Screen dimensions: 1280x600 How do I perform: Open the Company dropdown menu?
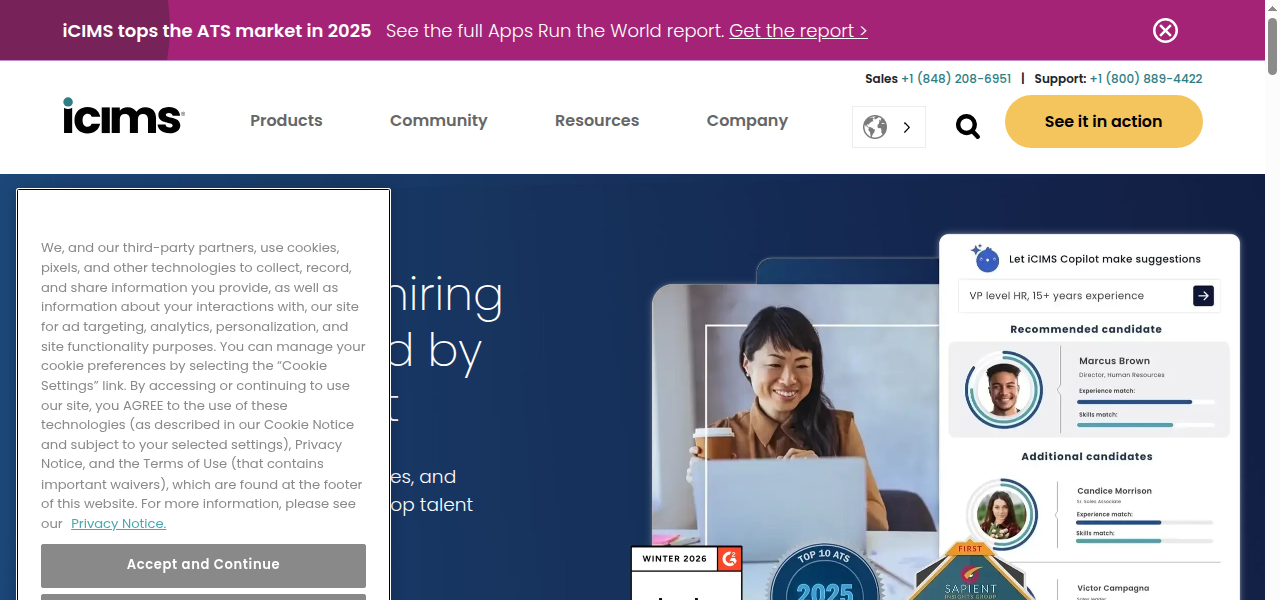click(747, 120)
